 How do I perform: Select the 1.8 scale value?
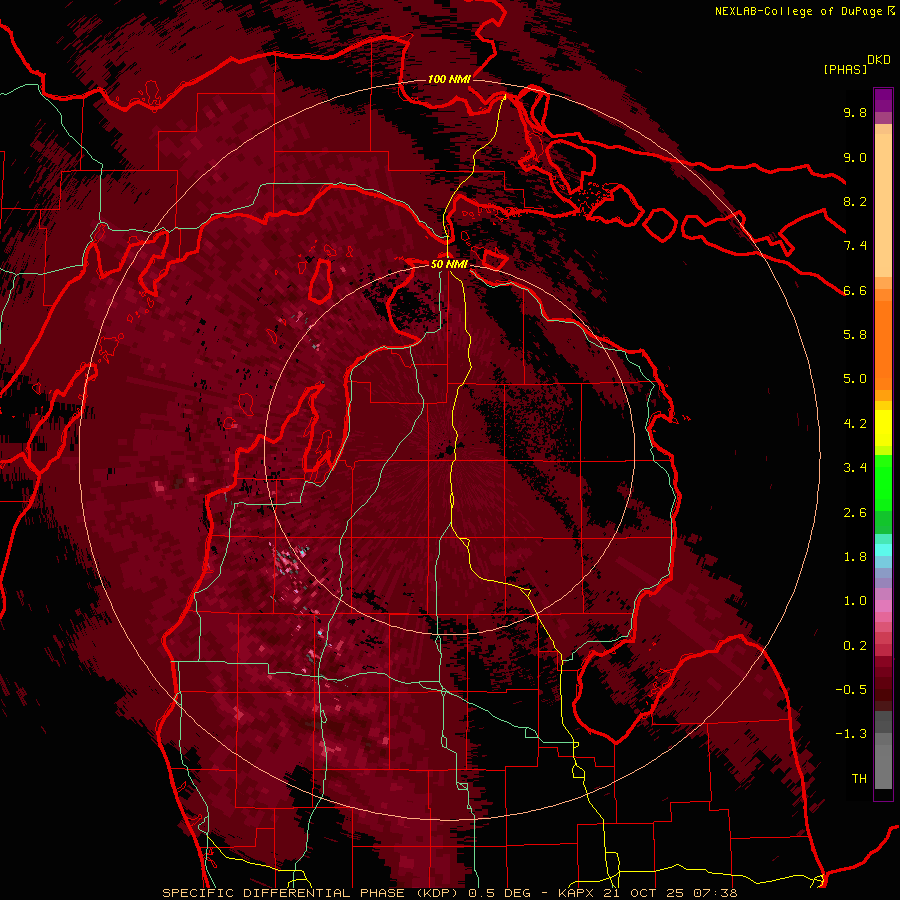pyautogui.click(x=855, y=557)
